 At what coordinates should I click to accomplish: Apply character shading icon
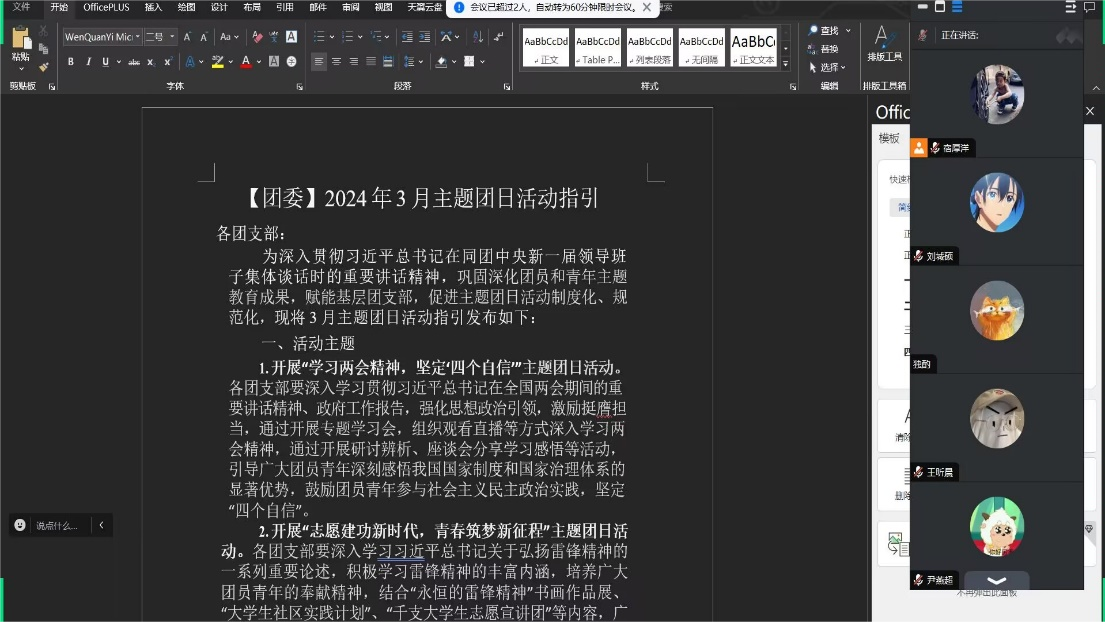pyautogui.click(x=274, y=62)
